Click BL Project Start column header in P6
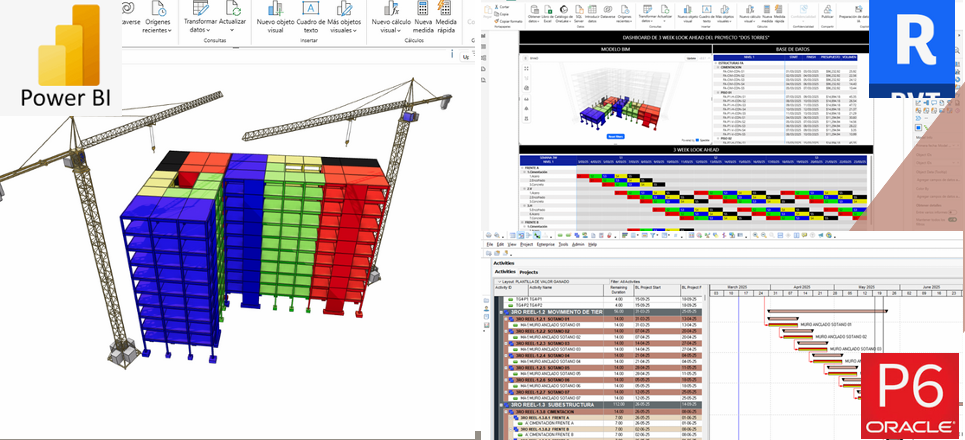Screen dimensions: 965x440 pyautogui.click(x=657, y=290)
